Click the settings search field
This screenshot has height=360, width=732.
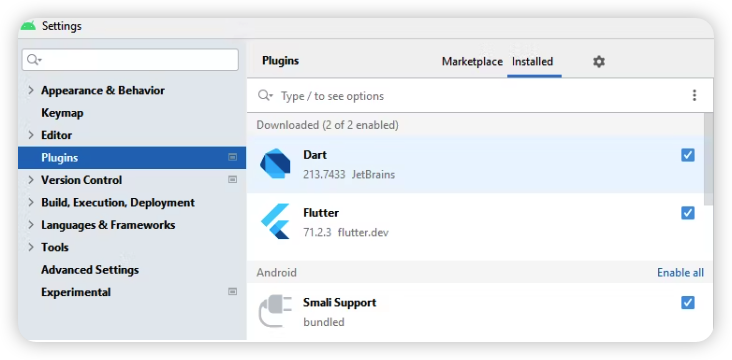click(130, 60)
